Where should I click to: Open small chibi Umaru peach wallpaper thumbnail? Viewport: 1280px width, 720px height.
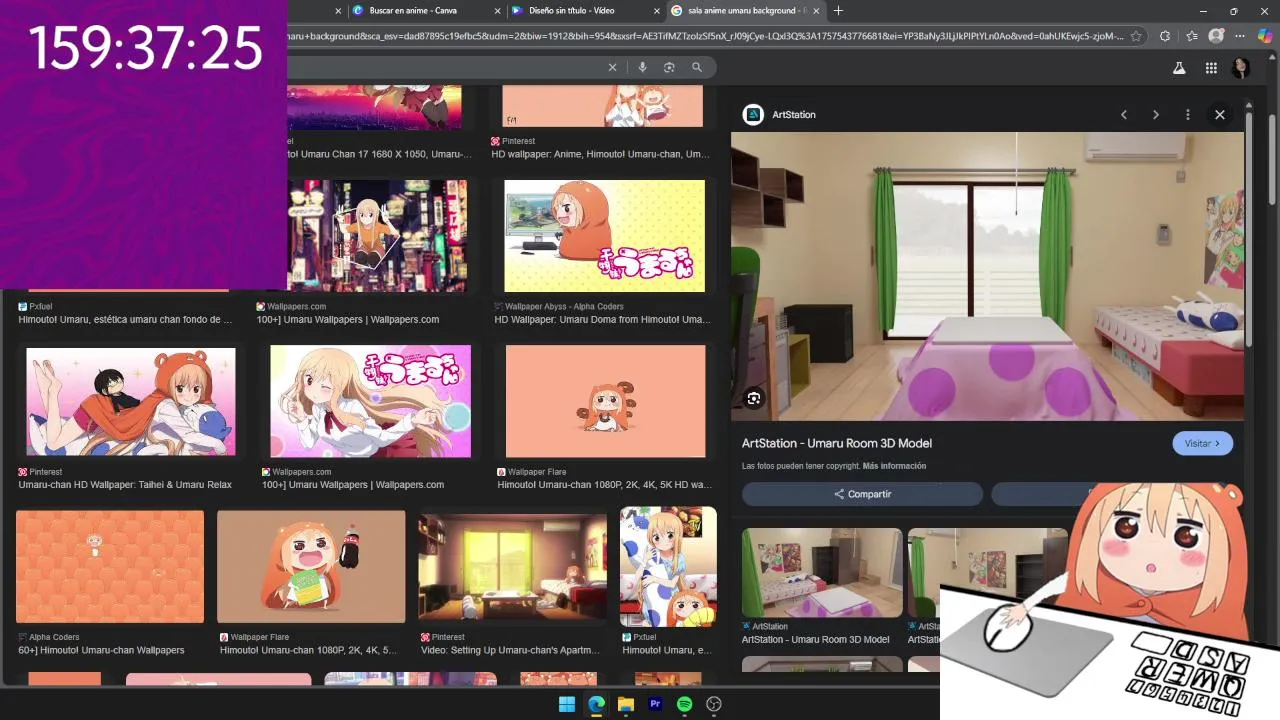605,401
